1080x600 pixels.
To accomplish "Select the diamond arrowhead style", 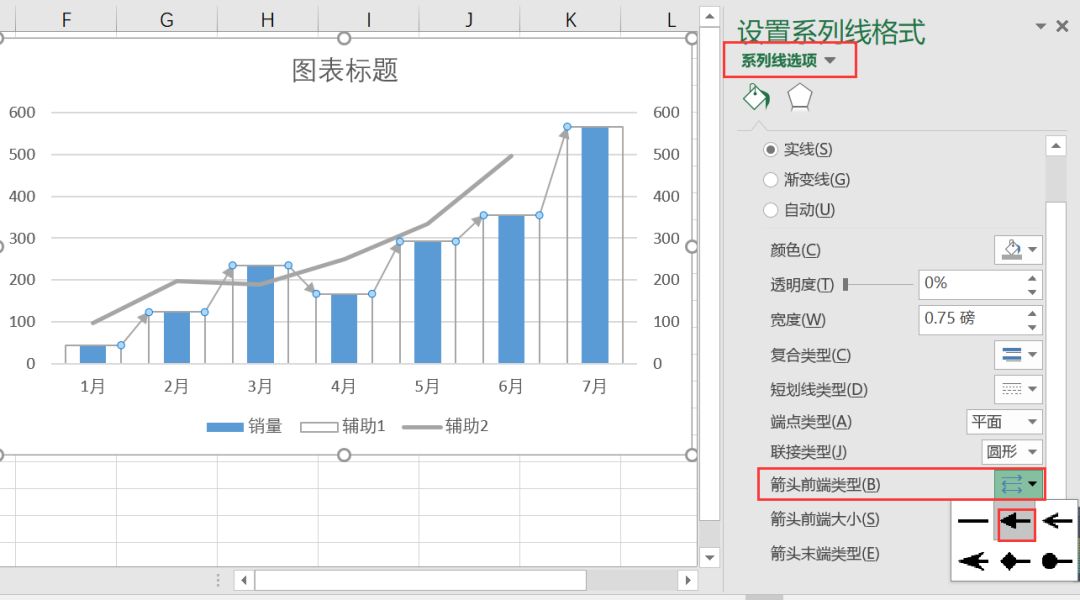I will [x=1014, y=561].
